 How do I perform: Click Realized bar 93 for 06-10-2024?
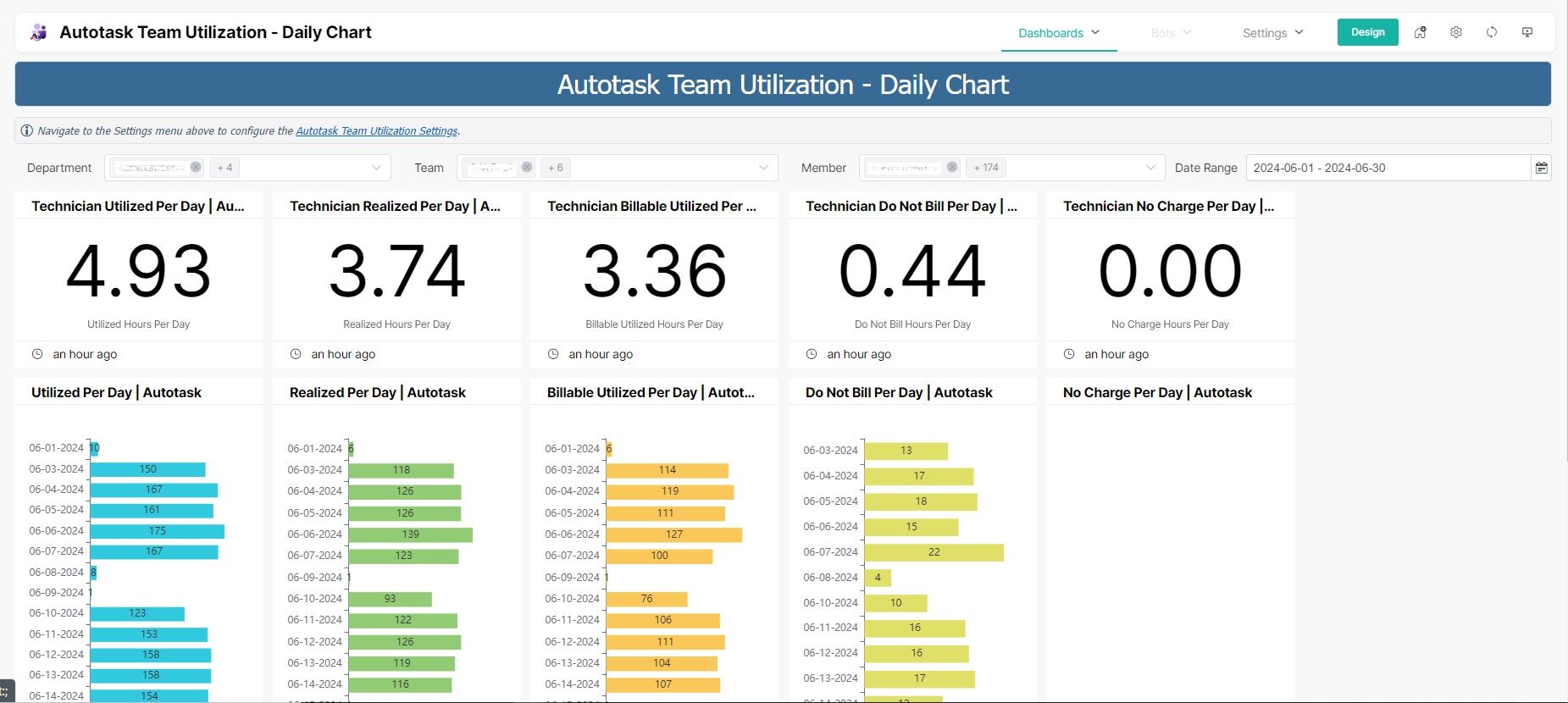click(x=391, y=599)
